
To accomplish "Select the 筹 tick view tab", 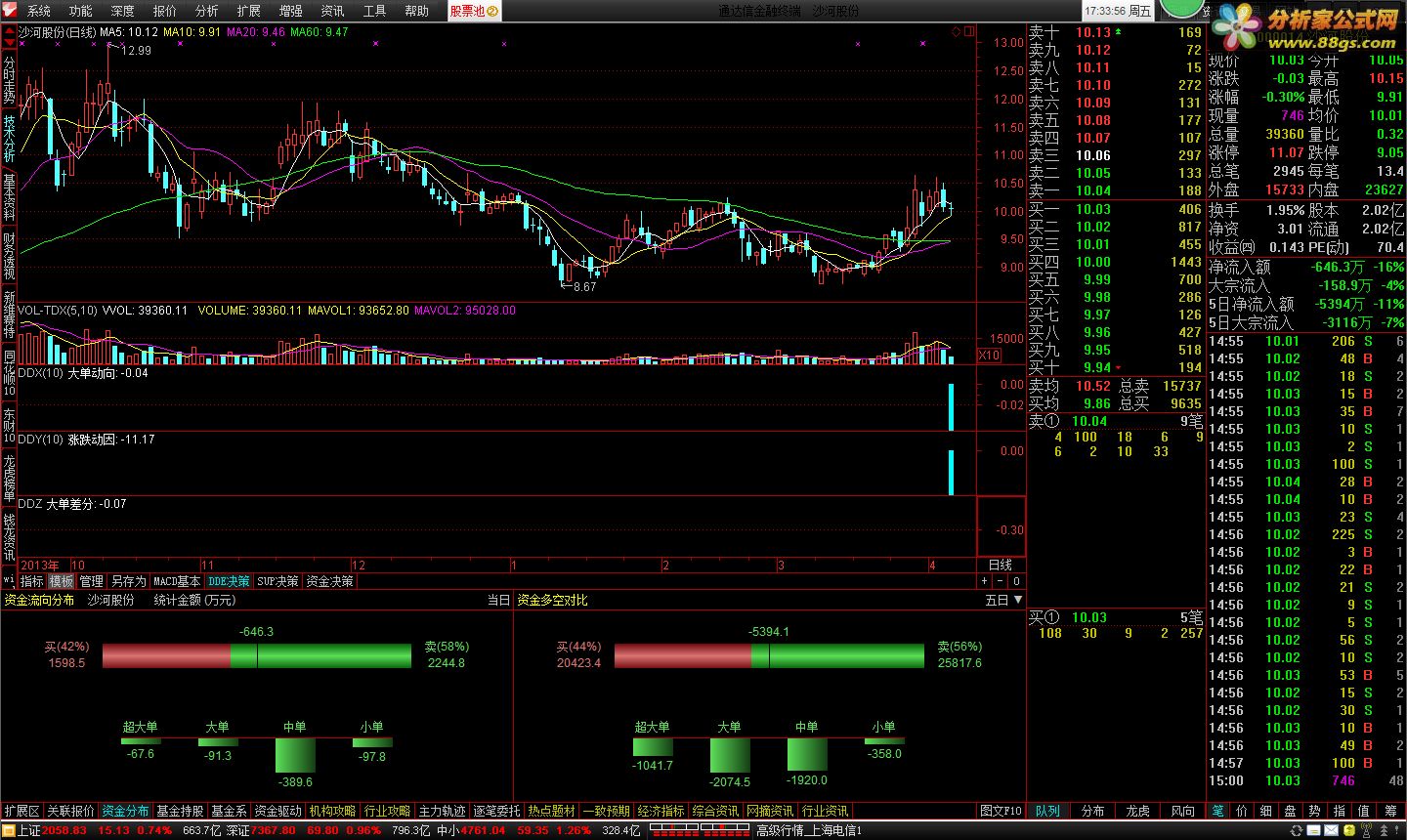I will (x=1389, y=811).
